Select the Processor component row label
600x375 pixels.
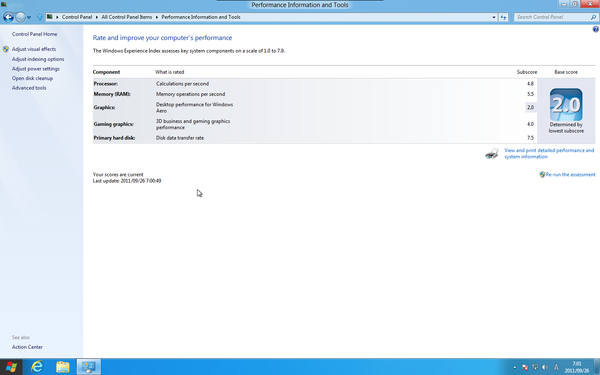(106, 84)
